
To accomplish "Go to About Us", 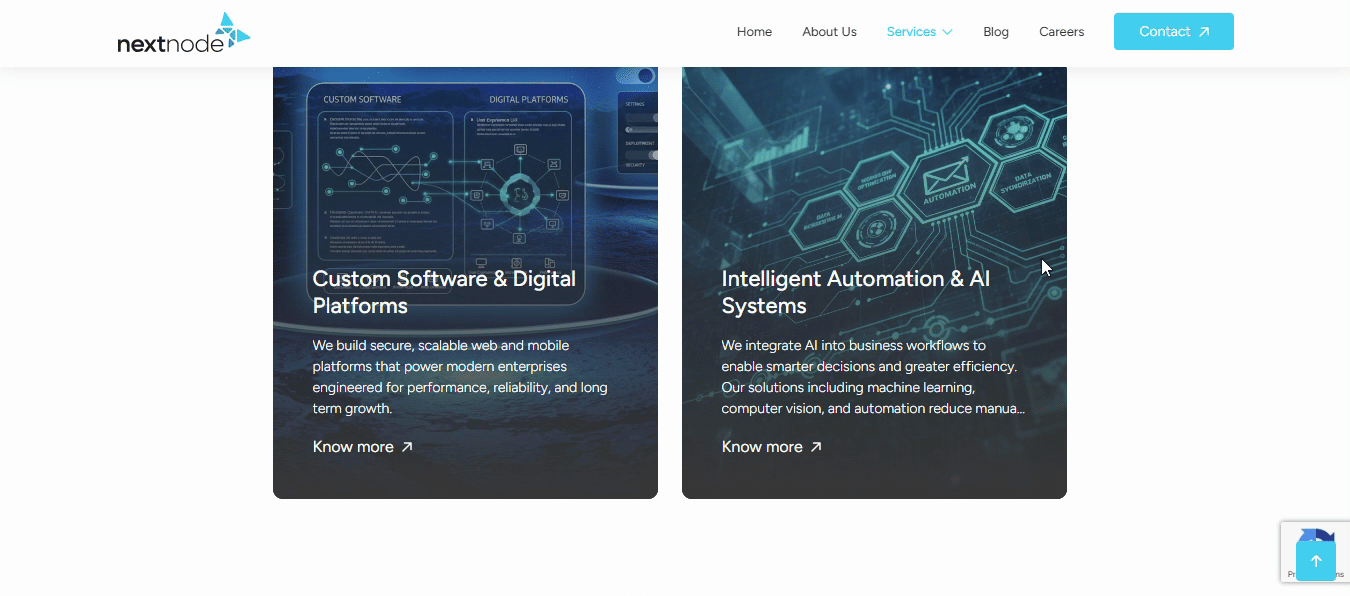I will 829,32.
